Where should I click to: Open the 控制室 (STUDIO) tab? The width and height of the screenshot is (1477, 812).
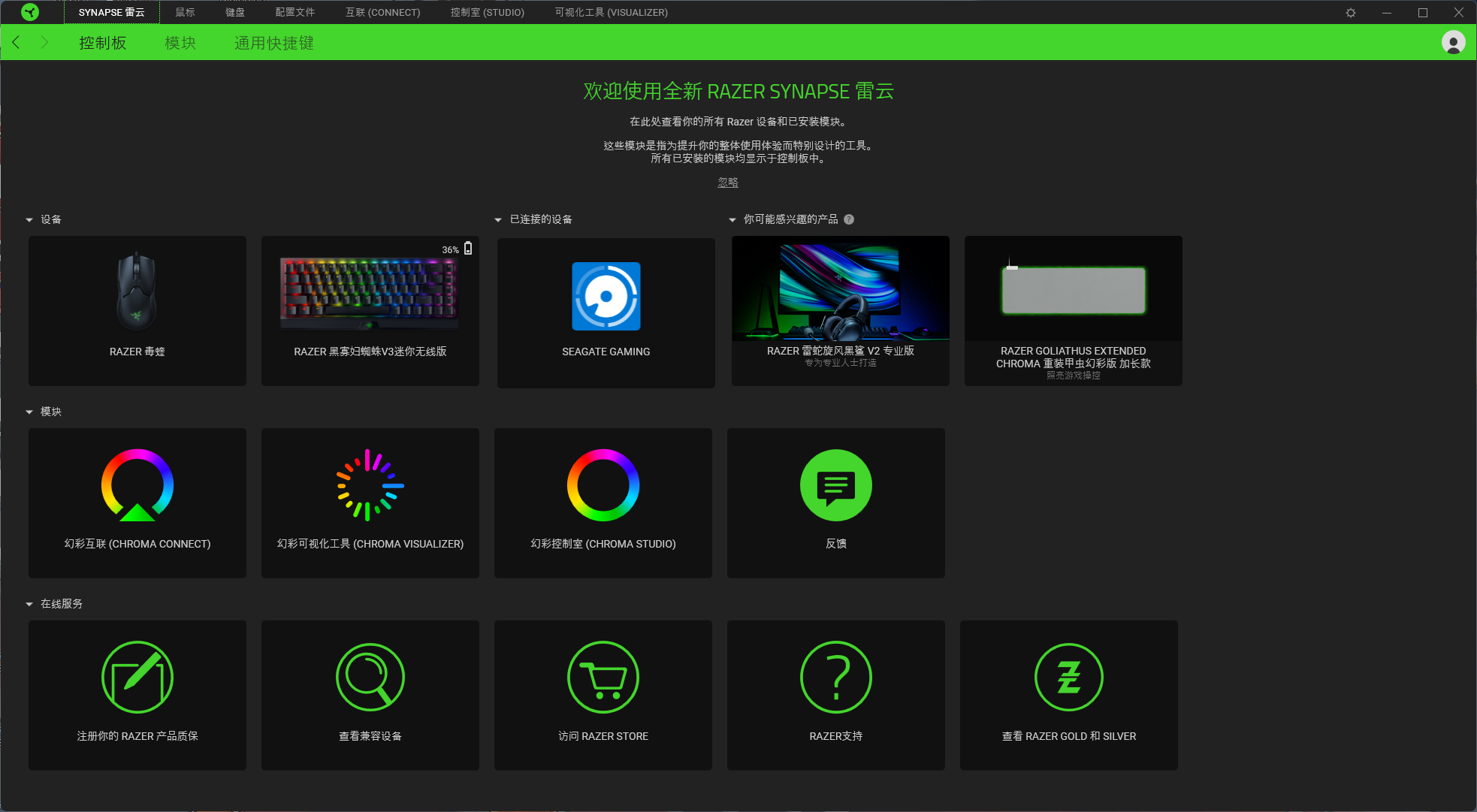tap(488, 12)
